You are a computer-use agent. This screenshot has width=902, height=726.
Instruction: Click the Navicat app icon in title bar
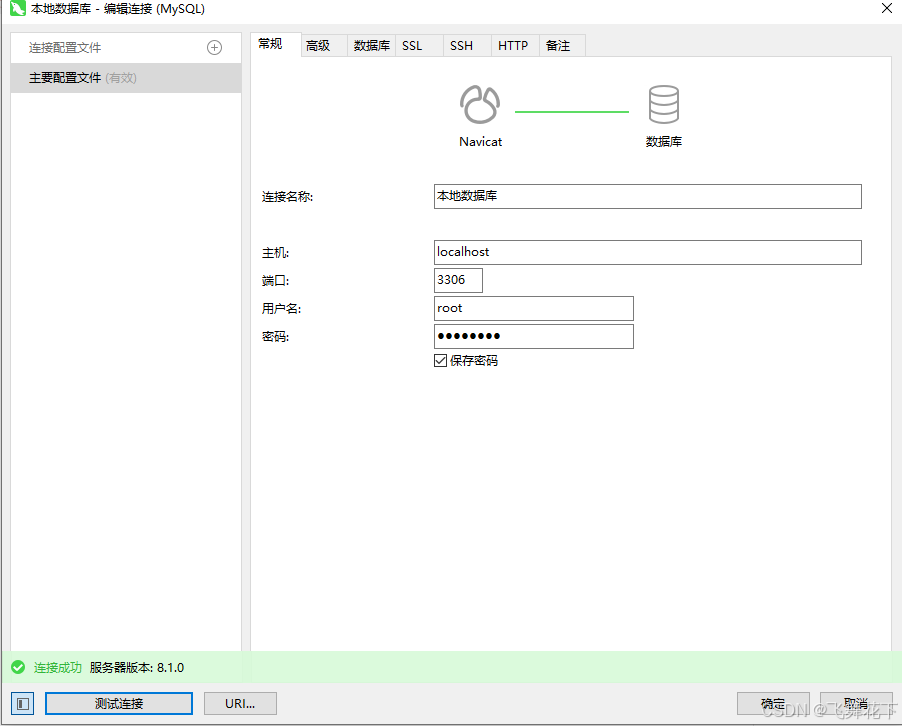tap(18, 8)
